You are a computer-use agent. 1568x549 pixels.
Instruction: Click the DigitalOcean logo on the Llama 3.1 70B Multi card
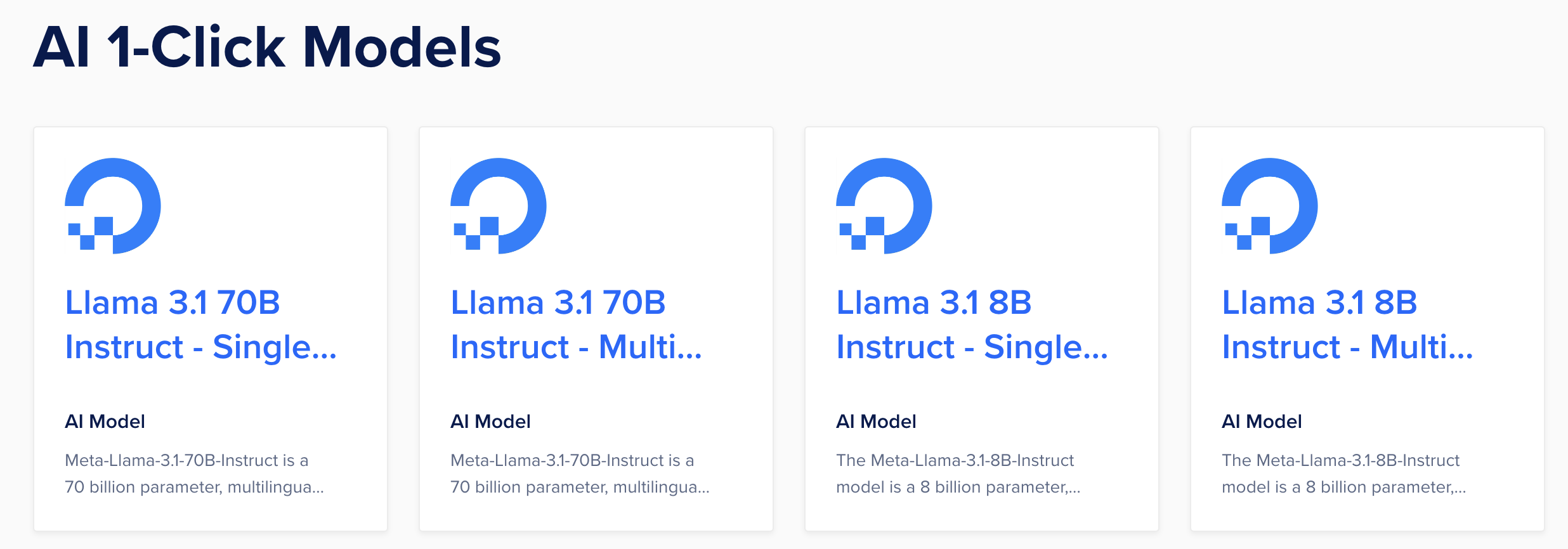pyautogui.click(x=499, y=205)
